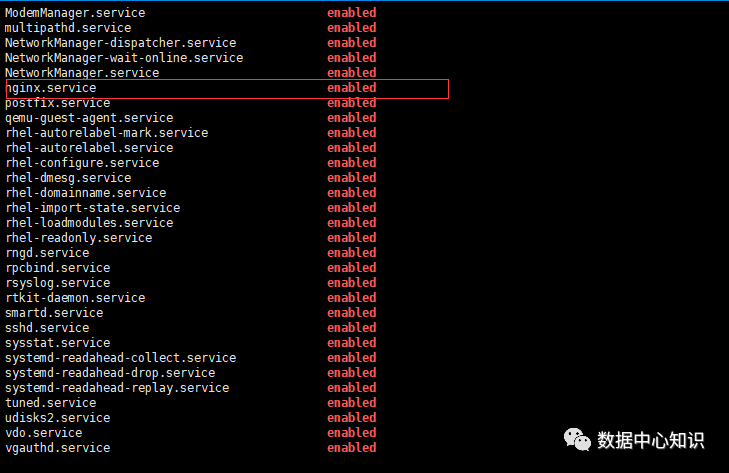Click NetworkManager-dispatcher.service line

pyautogui.click(x=121, y=43)
